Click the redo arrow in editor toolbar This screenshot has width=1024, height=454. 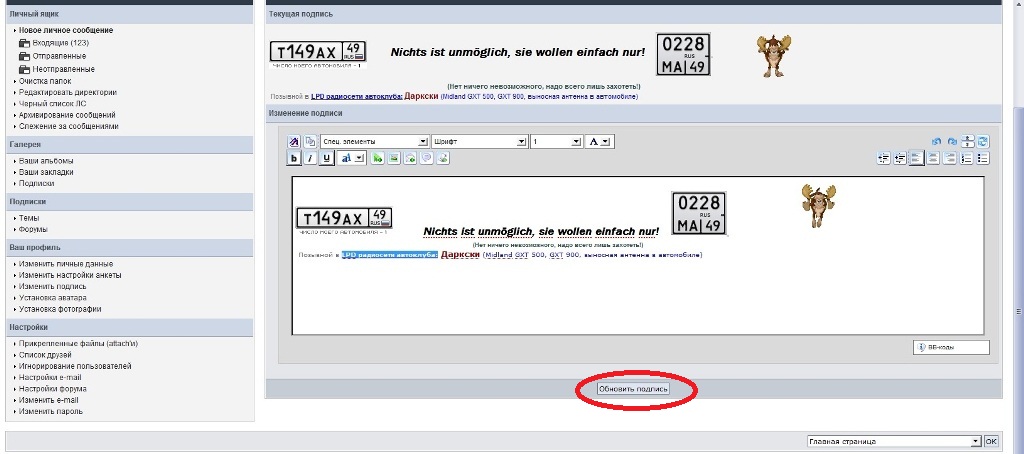coord(952,142)
